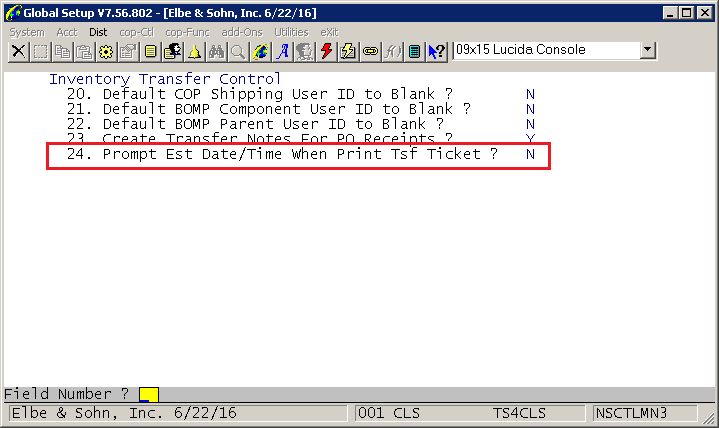Click the yellow notepad toolbar icon
Screen dimensions: 719x428
150,51
